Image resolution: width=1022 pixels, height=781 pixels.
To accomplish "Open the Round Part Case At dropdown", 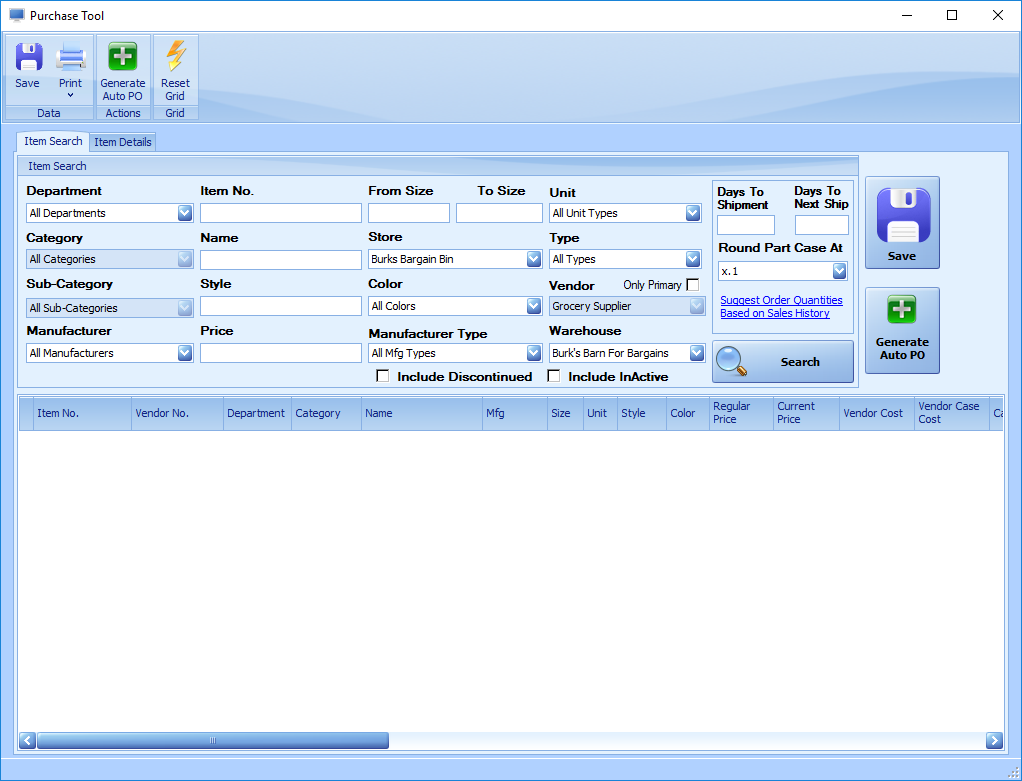I will [839, 270].
